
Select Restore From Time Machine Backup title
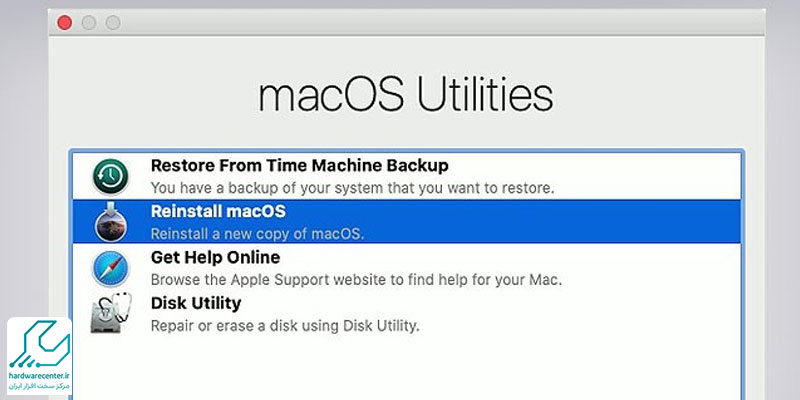click(x=299, y=165)
